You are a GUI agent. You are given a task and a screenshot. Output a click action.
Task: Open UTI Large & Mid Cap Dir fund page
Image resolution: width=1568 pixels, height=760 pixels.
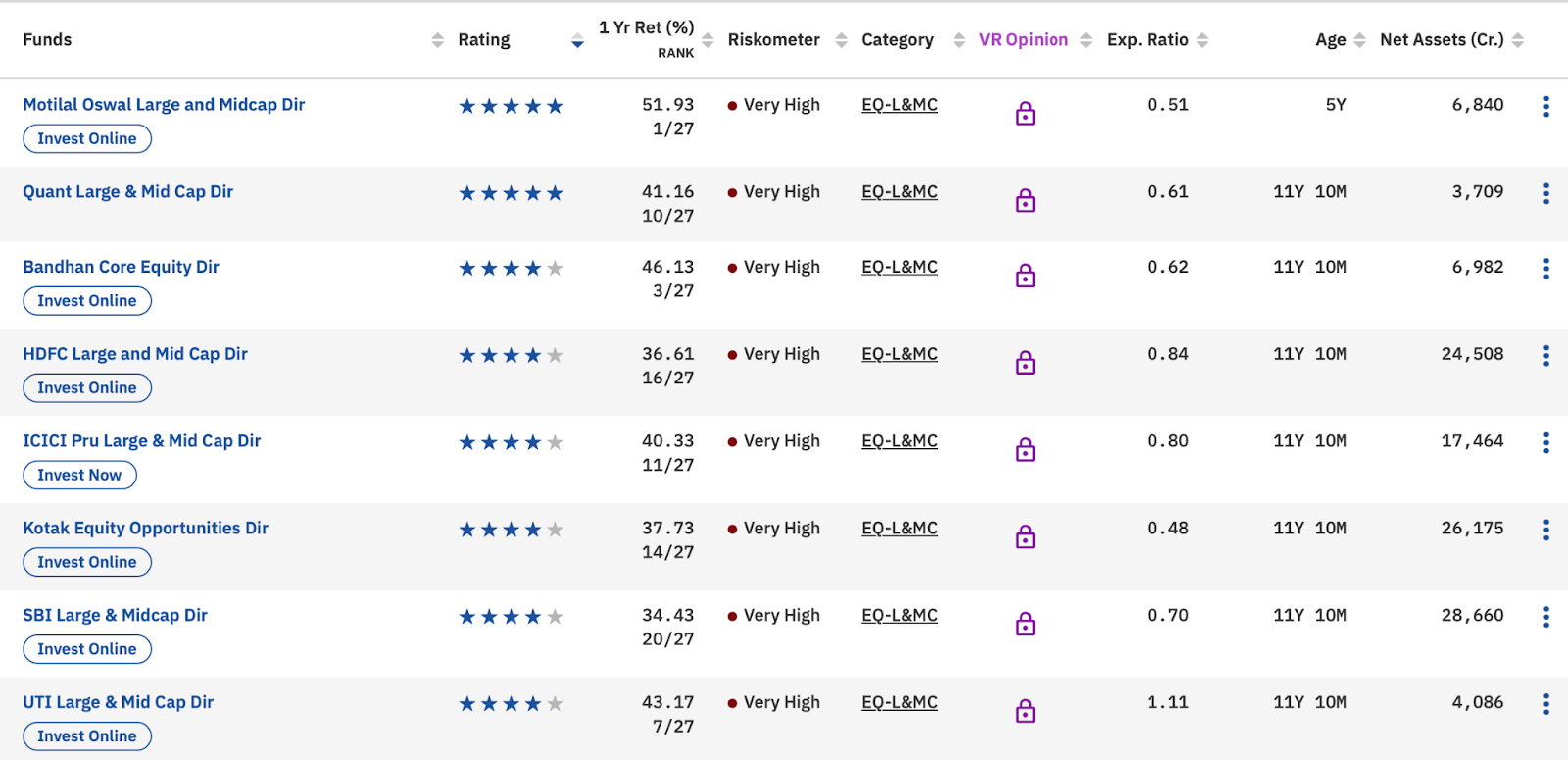119,702
